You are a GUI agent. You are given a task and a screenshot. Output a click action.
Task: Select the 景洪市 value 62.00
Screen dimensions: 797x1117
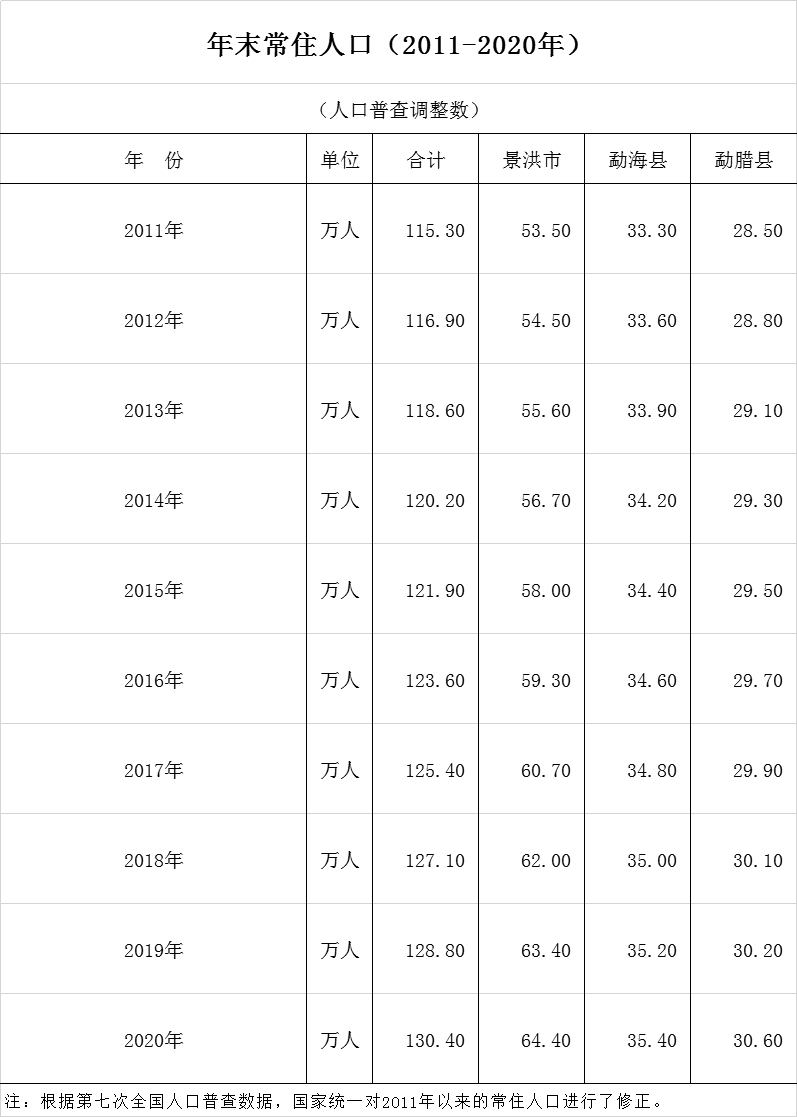point(546,861)
